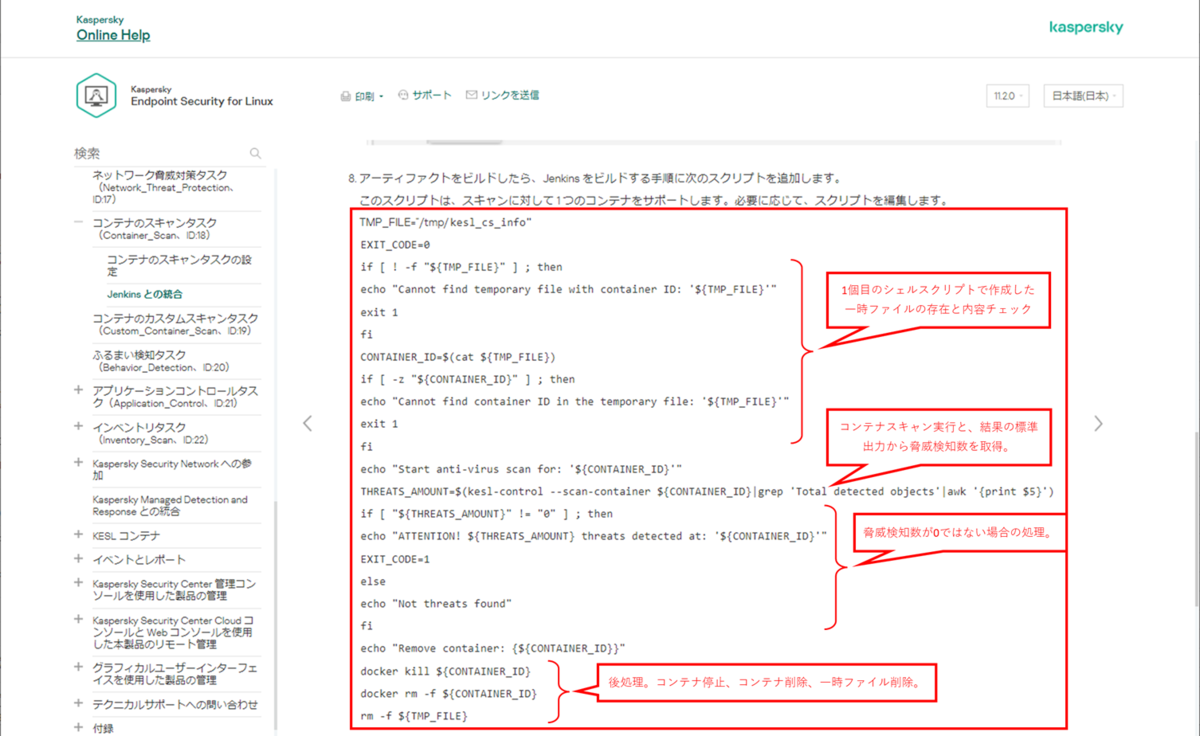Go to next page with right arrow

(1099, 423)
